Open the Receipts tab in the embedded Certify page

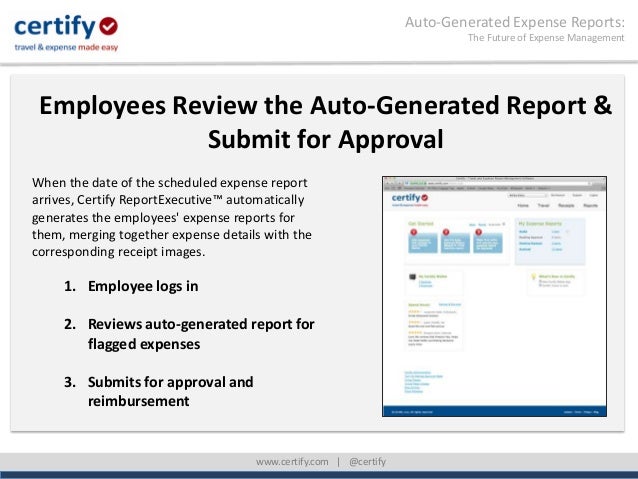(x=566, y=206)
